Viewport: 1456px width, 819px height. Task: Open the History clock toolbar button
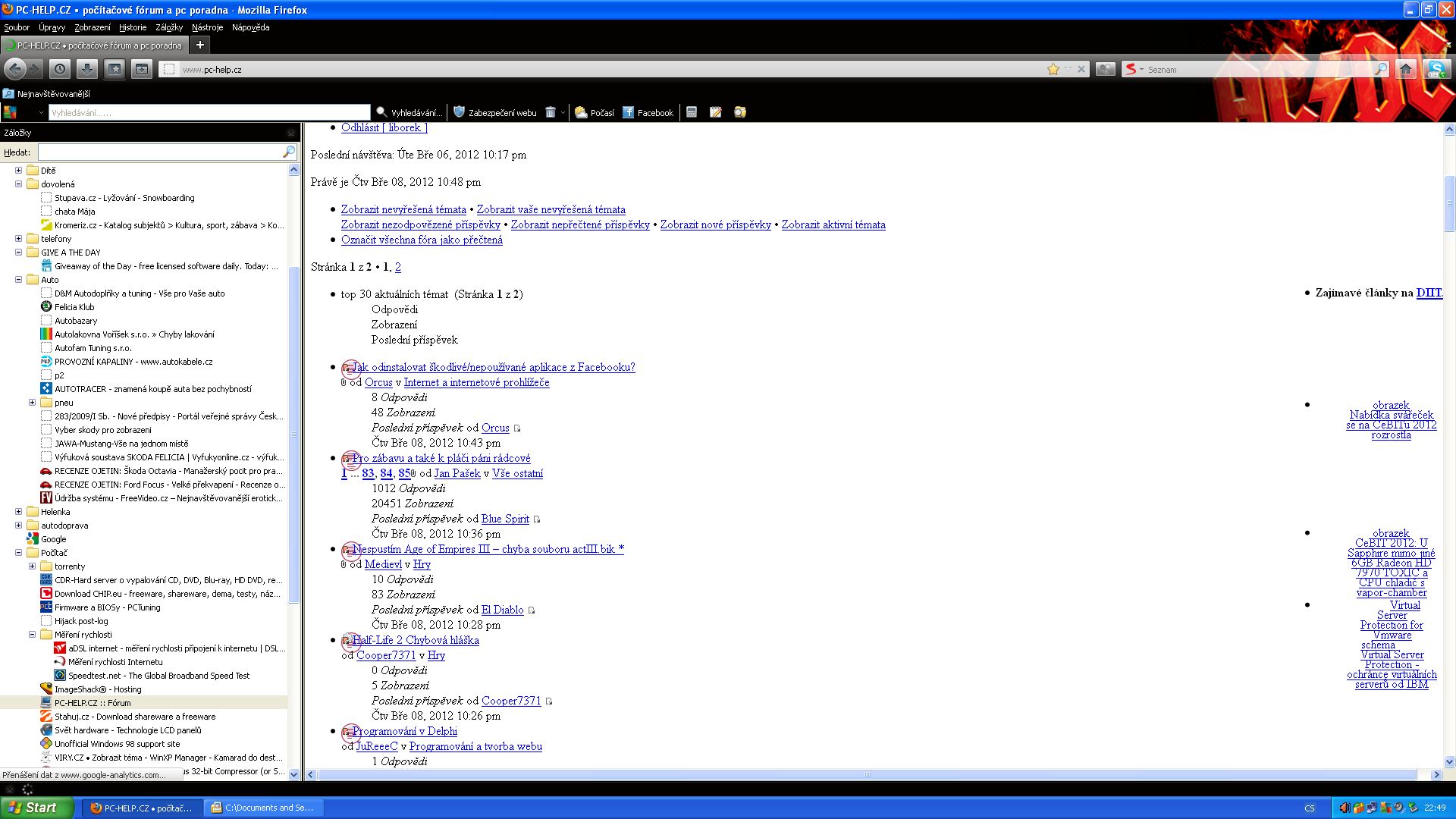point(60,69)
